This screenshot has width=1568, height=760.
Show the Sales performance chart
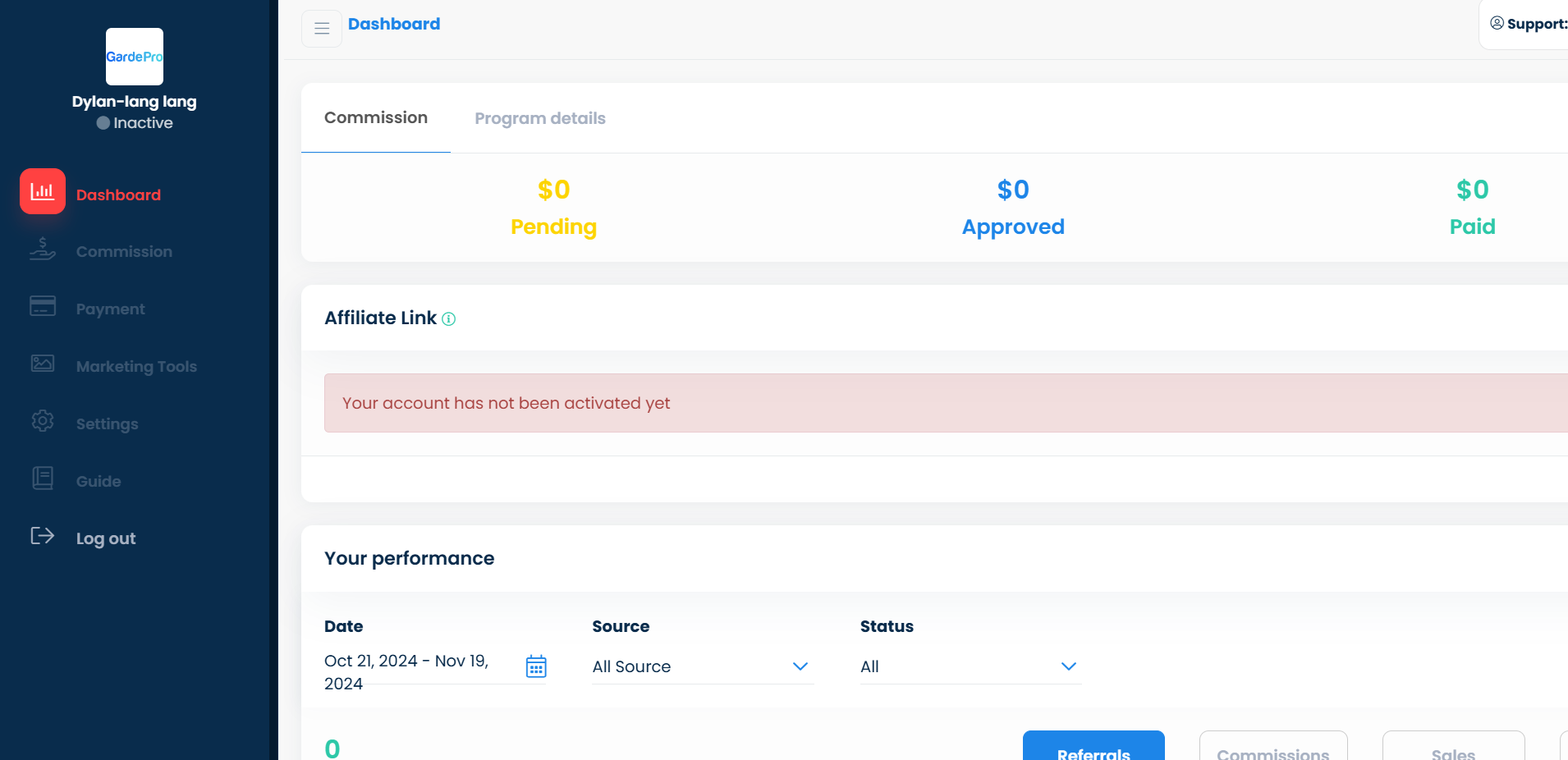point(1453,749)
